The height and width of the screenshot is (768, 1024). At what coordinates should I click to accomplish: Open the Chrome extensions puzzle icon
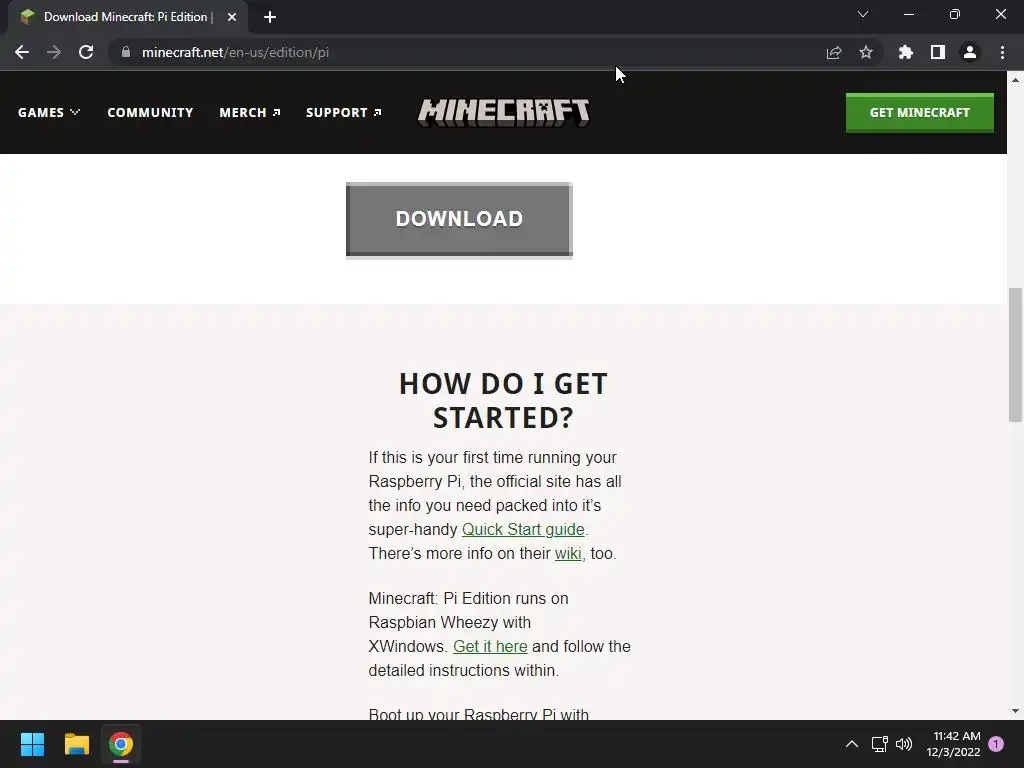click(x=906, y=52)
